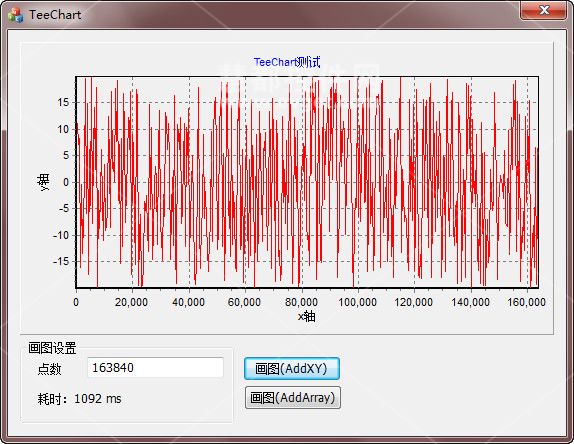
Task: Click the 40,000 x-axis label
Action: point(188,302)
